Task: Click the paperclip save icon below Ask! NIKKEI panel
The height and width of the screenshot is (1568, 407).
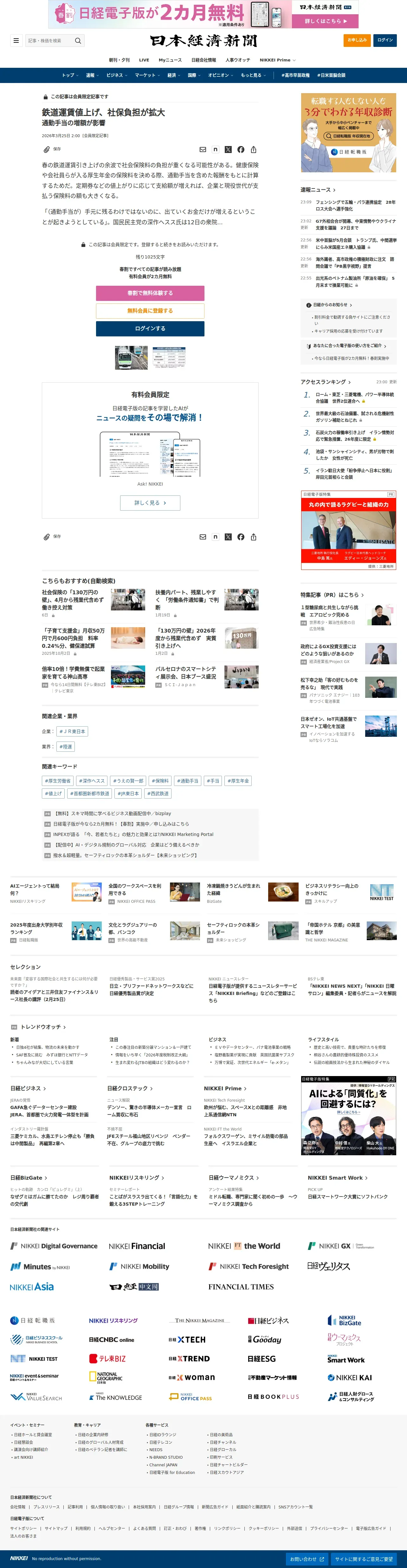Action: pos(46,536)
